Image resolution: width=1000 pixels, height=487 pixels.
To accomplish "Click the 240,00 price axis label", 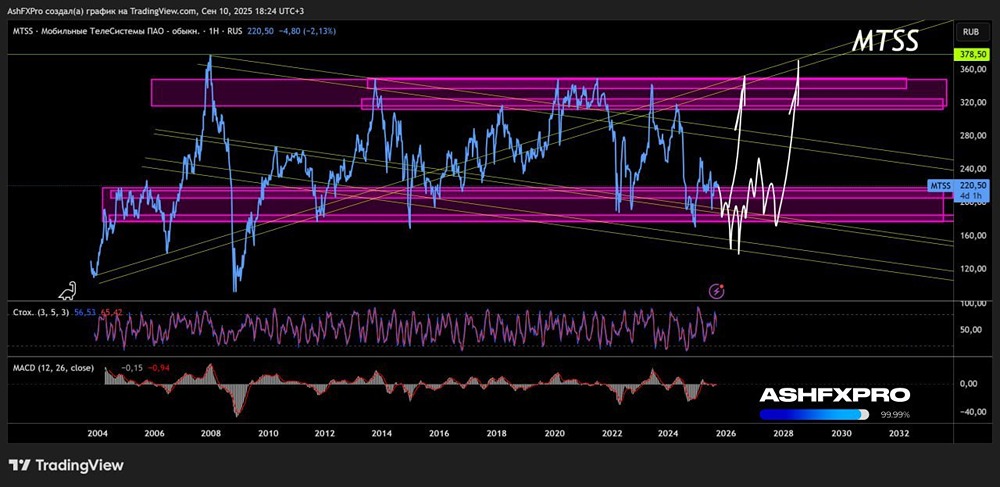I will [x=971, y=169].
